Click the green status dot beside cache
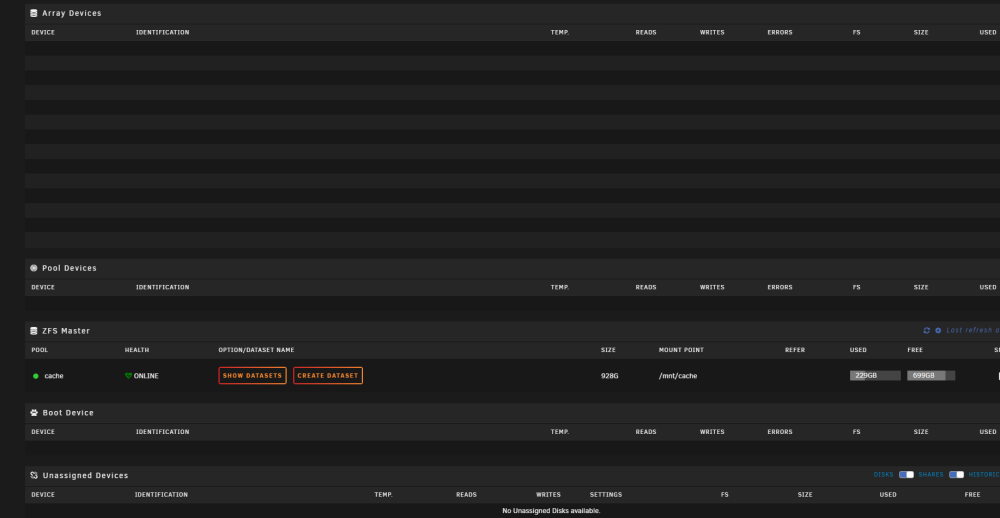 tap(36, 376)
